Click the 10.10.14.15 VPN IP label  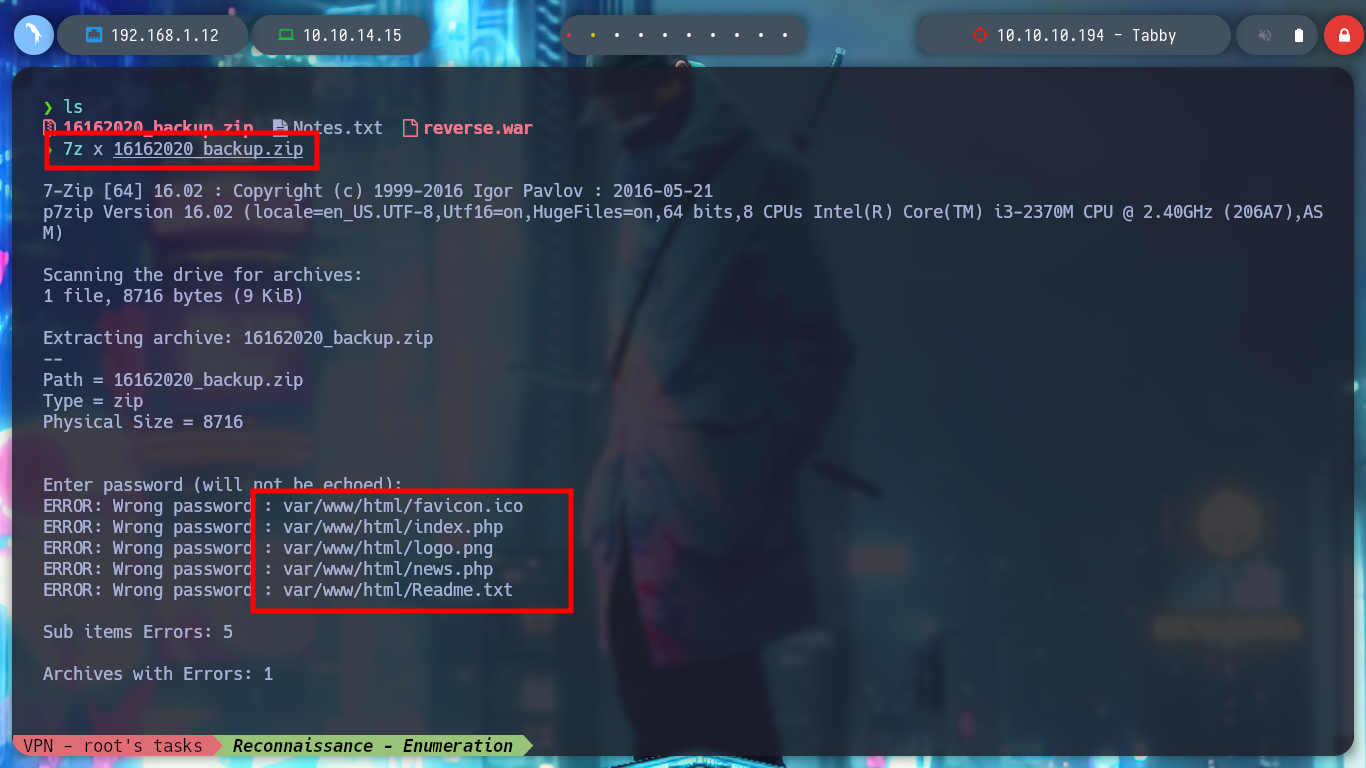tap(352, 35)
